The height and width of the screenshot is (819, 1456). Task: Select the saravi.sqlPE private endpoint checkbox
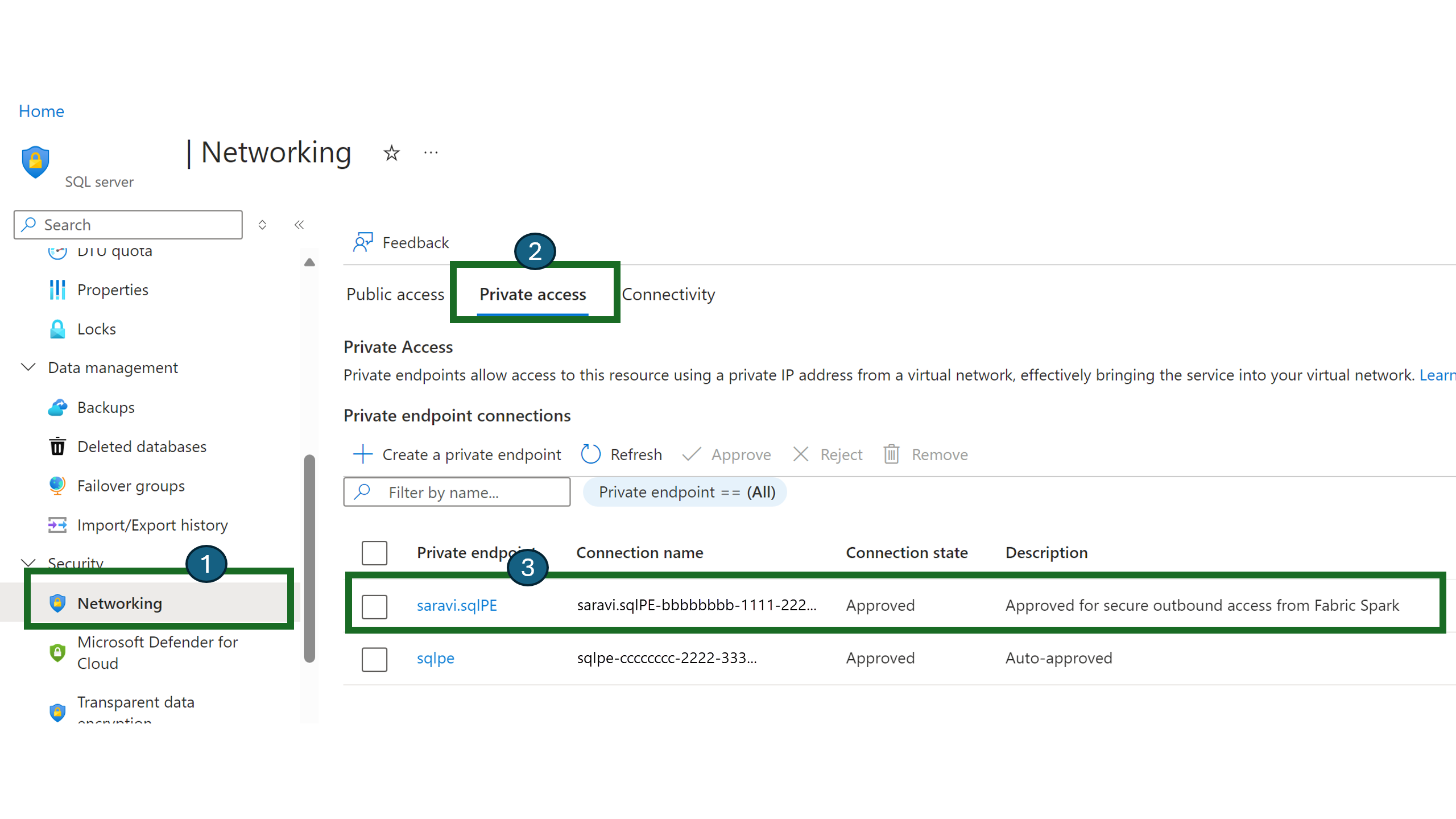pos(375,604)
